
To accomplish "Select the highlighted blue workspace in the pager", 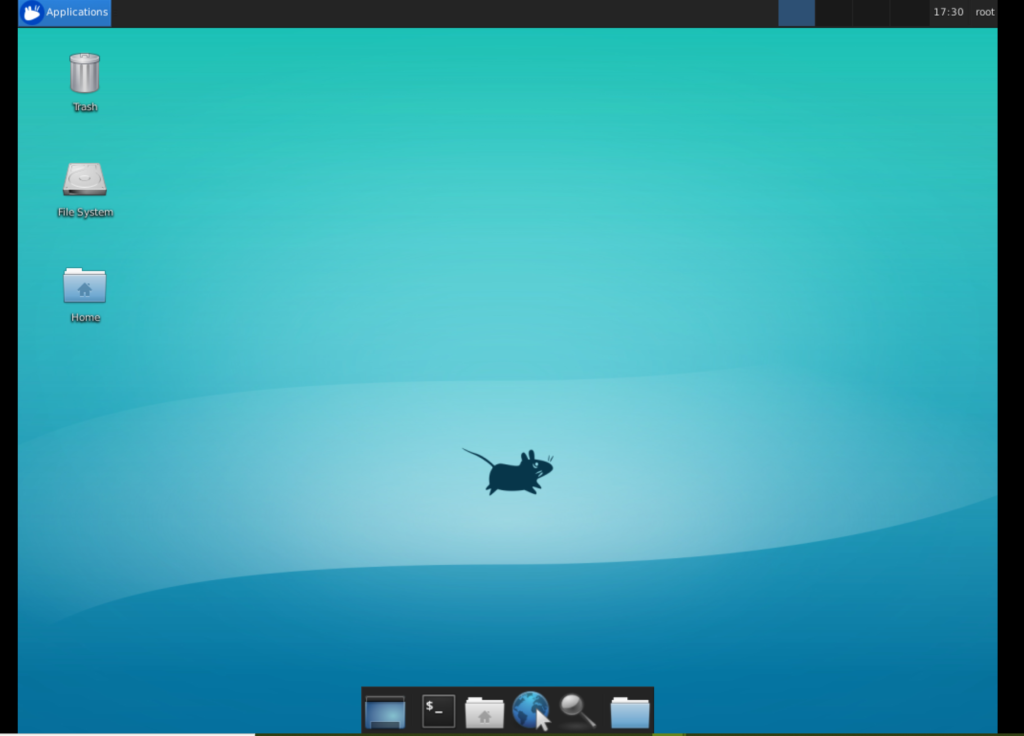I will tap(796, 12).
